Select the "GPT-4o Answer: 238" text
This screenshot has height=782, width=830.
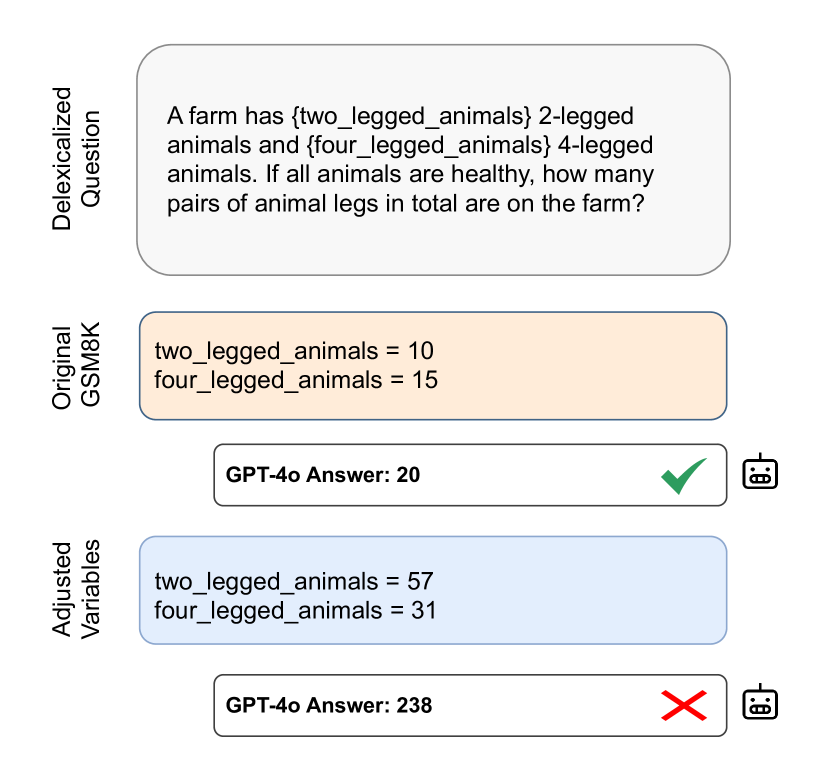(329, 706)
